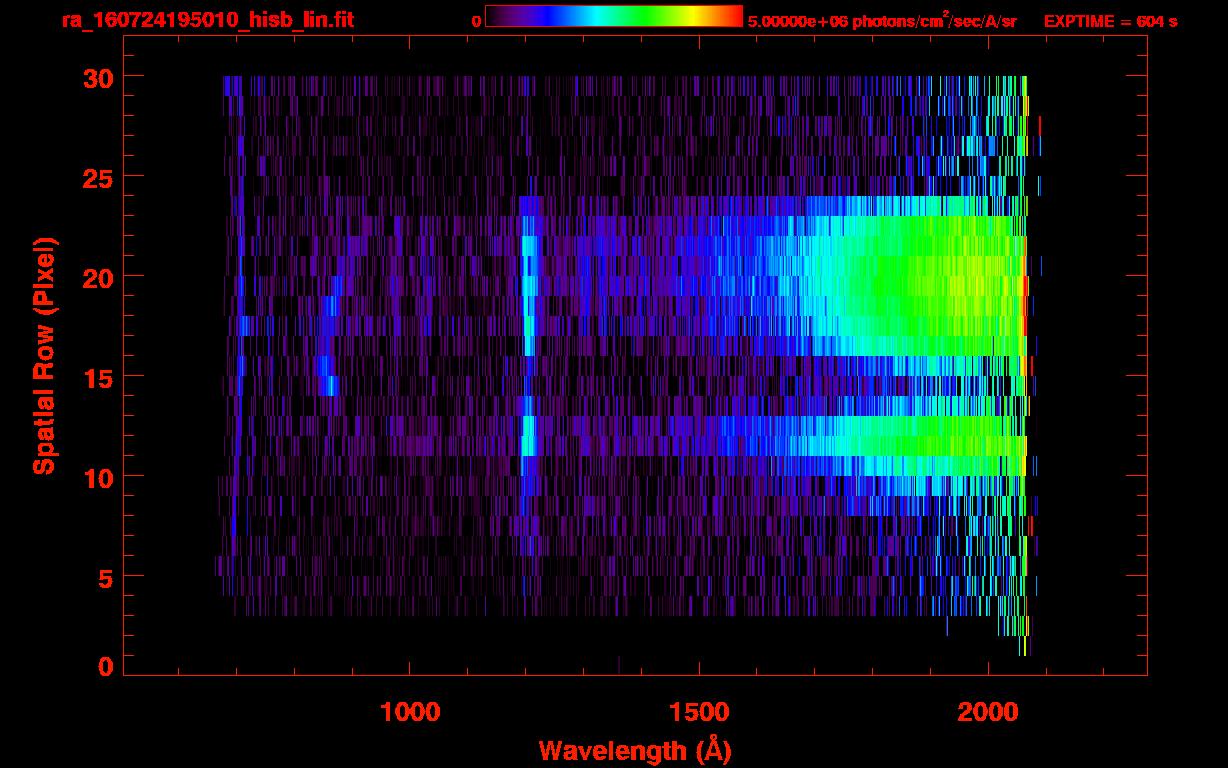Click the 2000 tick label on wavelength axis
Viewport: 1228px width, 768px height.
coord(987,712)
